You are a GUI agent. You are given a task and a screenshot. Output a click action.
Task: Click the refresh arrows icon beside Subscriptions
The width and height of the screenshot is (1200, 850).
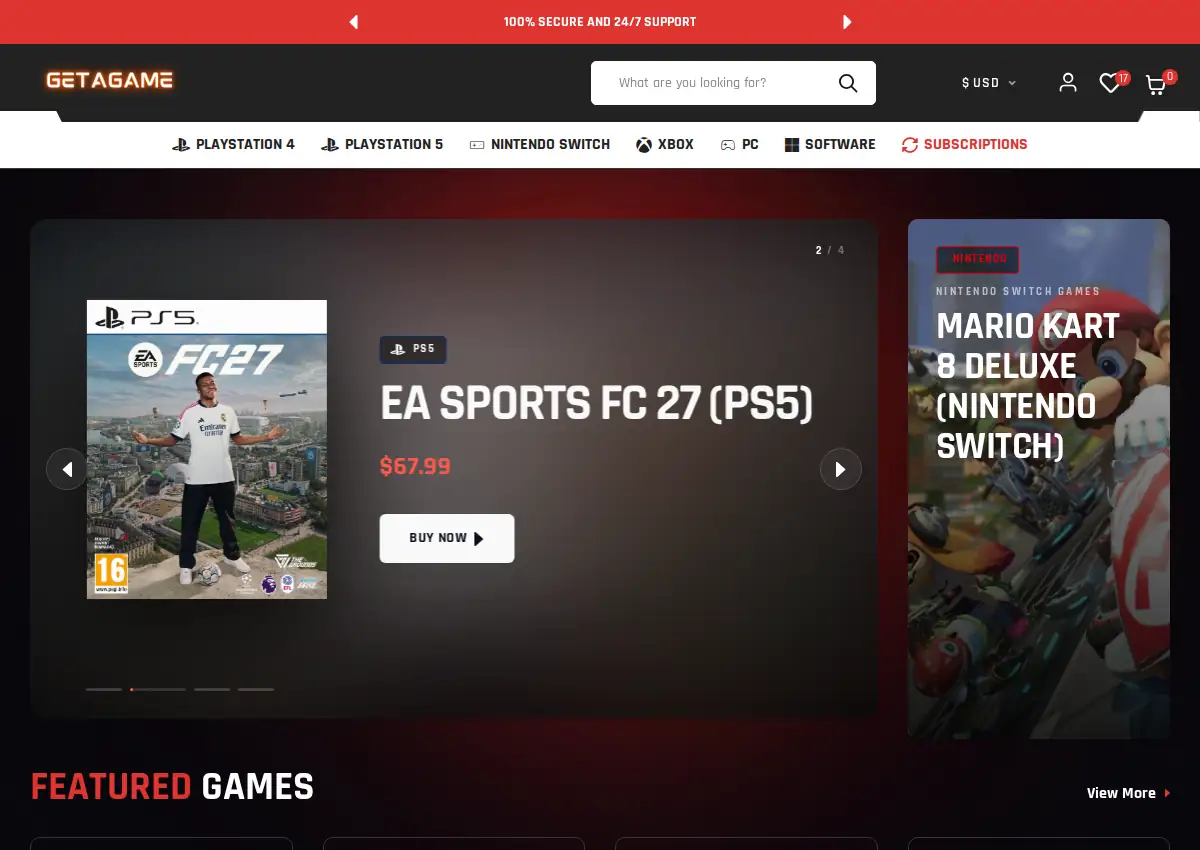coord(910,145)
